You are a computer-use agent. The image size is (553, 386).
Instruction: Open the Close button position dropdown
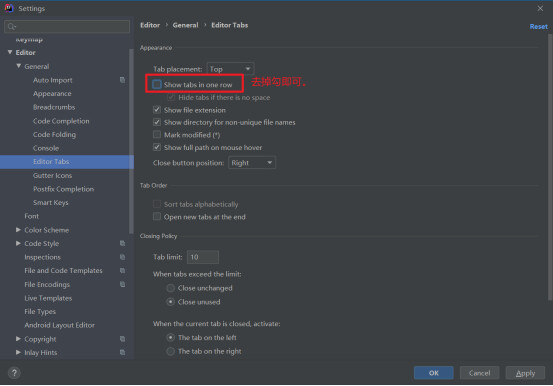click(x=252, y=163)
